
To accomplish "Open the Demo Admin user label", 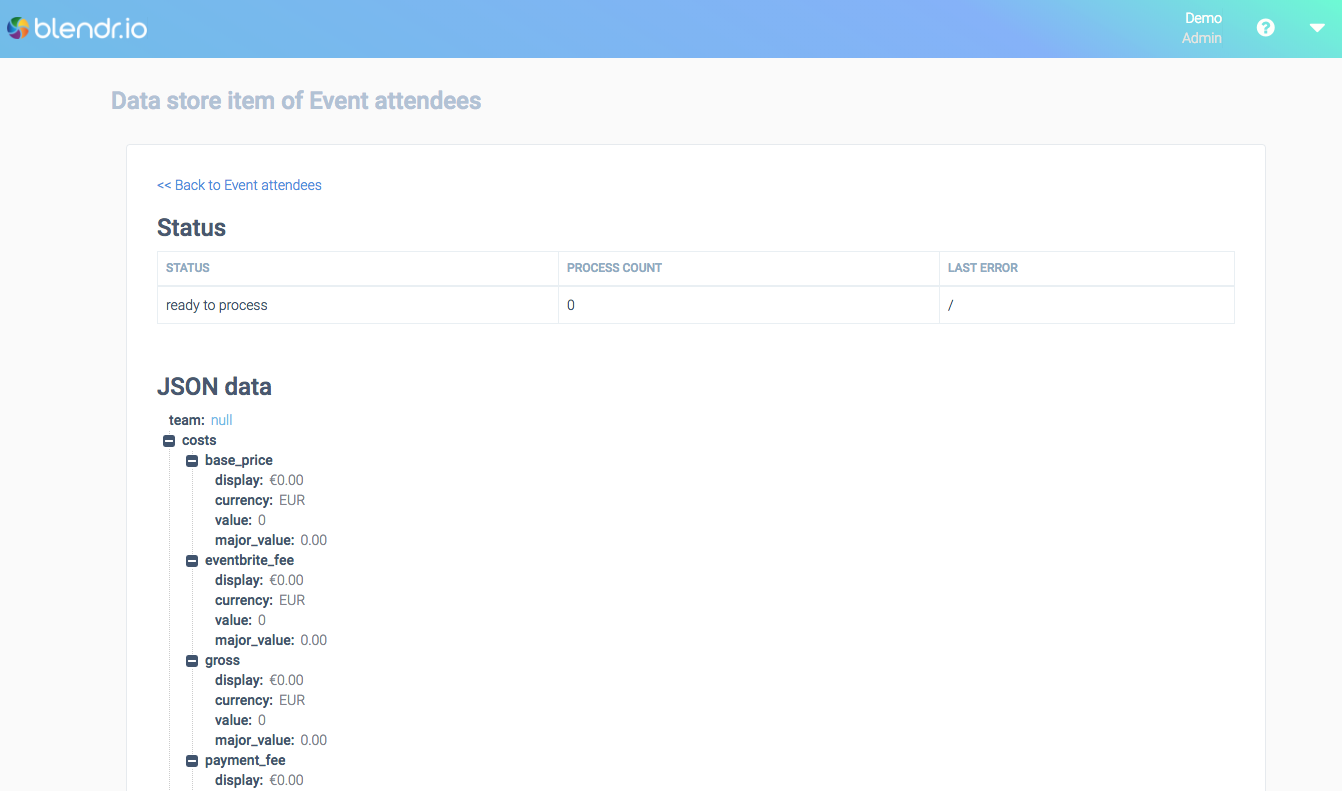I will [1202, 28].
